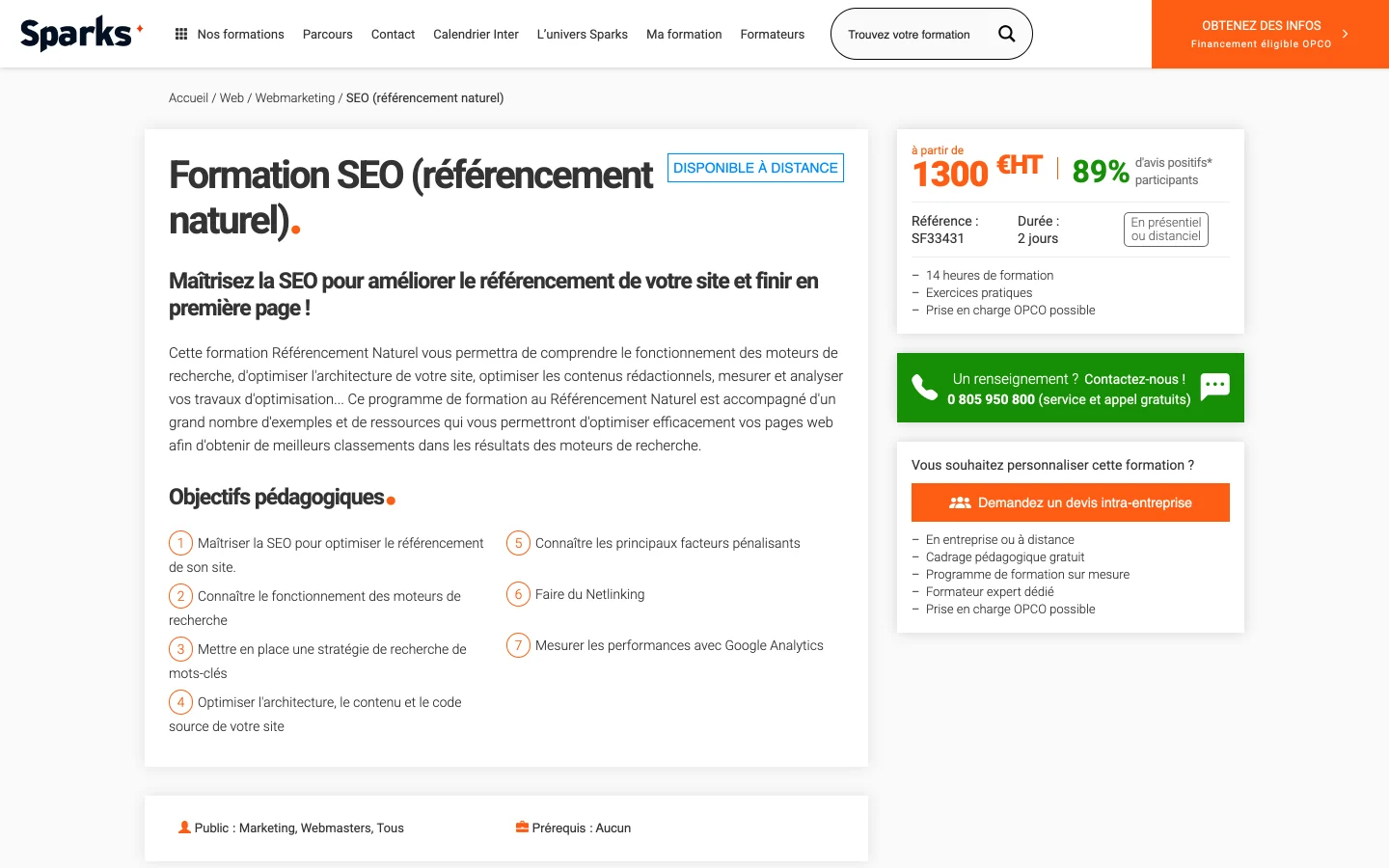Click the search magnifier icon
Screen dimensions: 1389x868
click(1006, 34)
